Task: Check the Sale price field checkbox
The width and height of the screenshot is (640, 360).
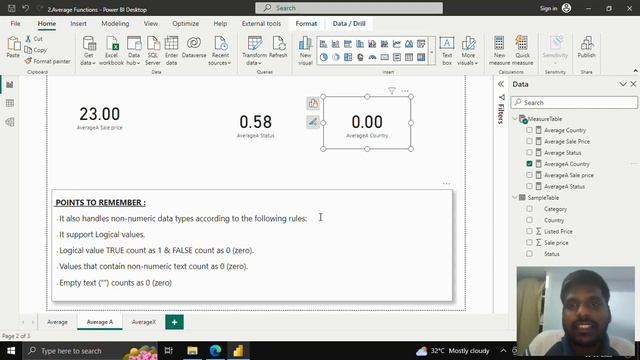Action: pos(529,242)
